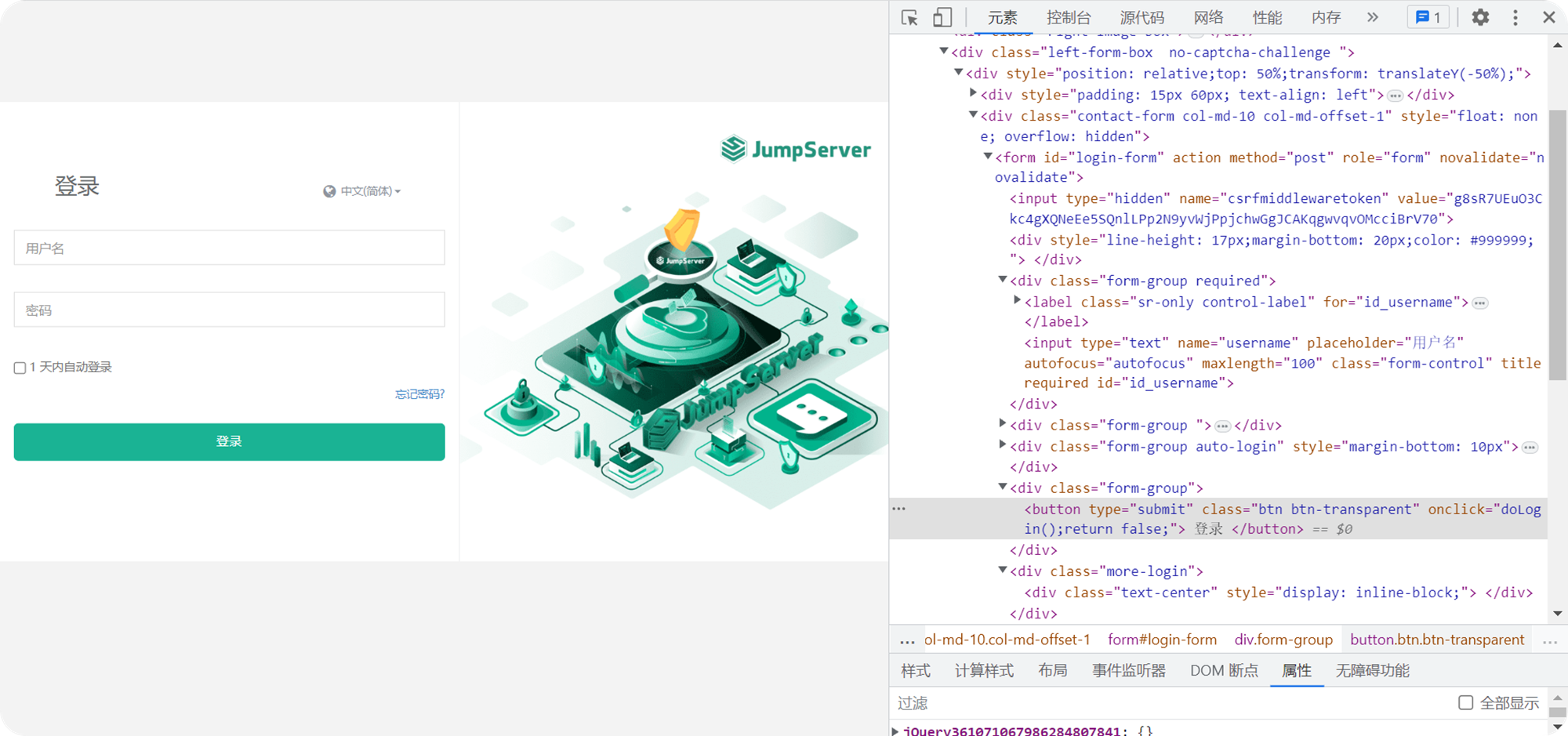1568x736 pixels.
Task: Collapse the login-form form node
Action: coord(988,156)
